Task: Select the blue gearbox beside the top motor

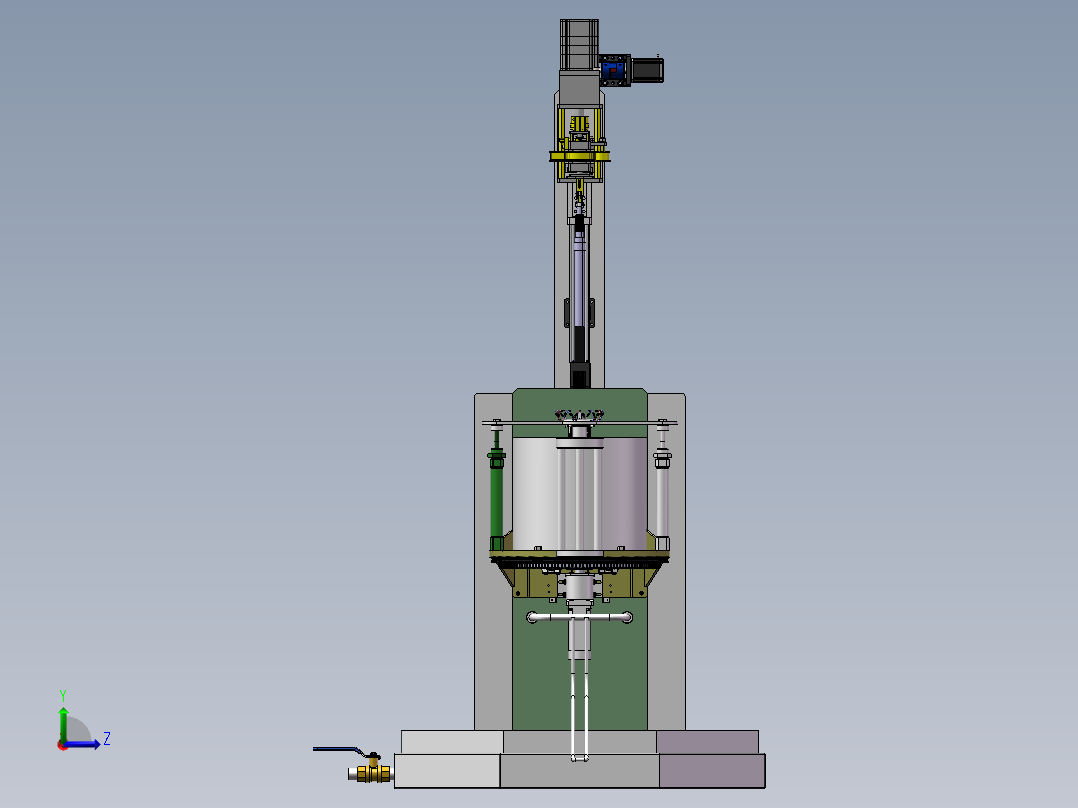Action: [614, 70]
